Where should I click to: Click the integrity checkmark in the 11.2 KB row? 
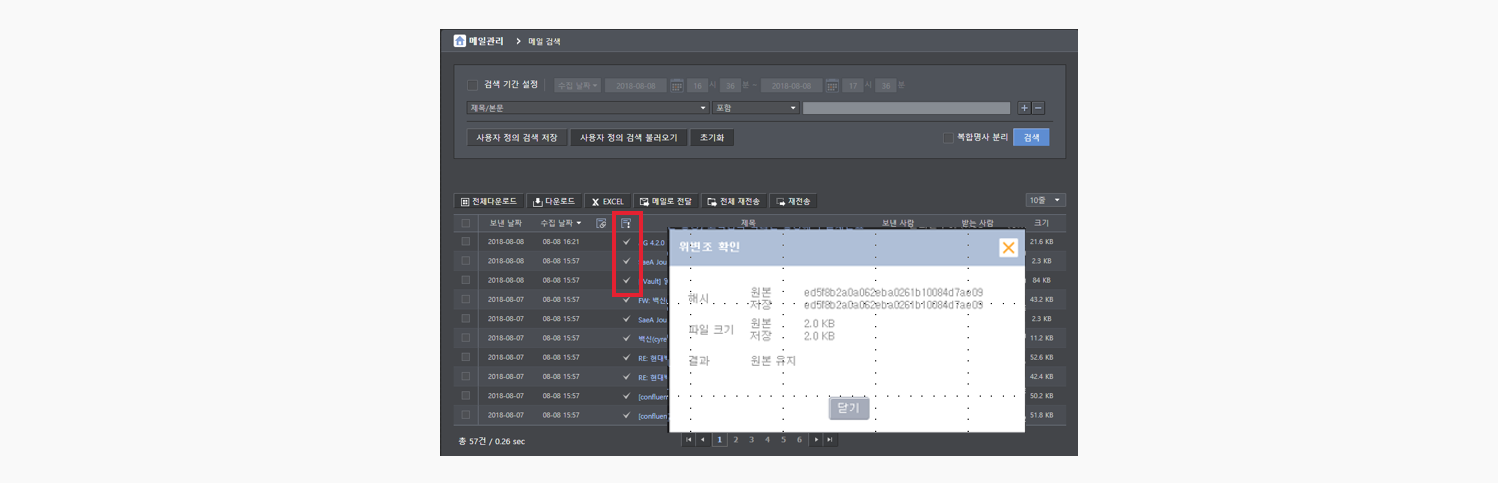(626, 338)
